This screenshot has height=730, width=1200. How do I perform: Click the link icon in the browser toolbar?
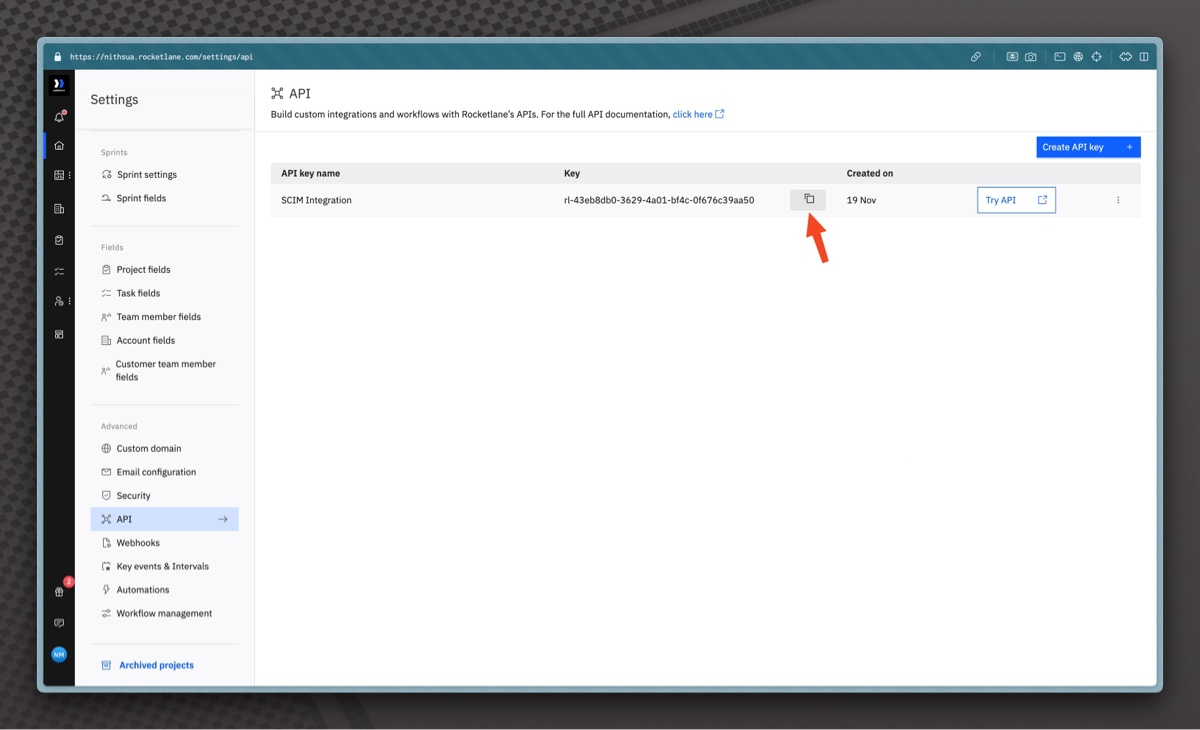pyautogui.click(x=975, y=57)
